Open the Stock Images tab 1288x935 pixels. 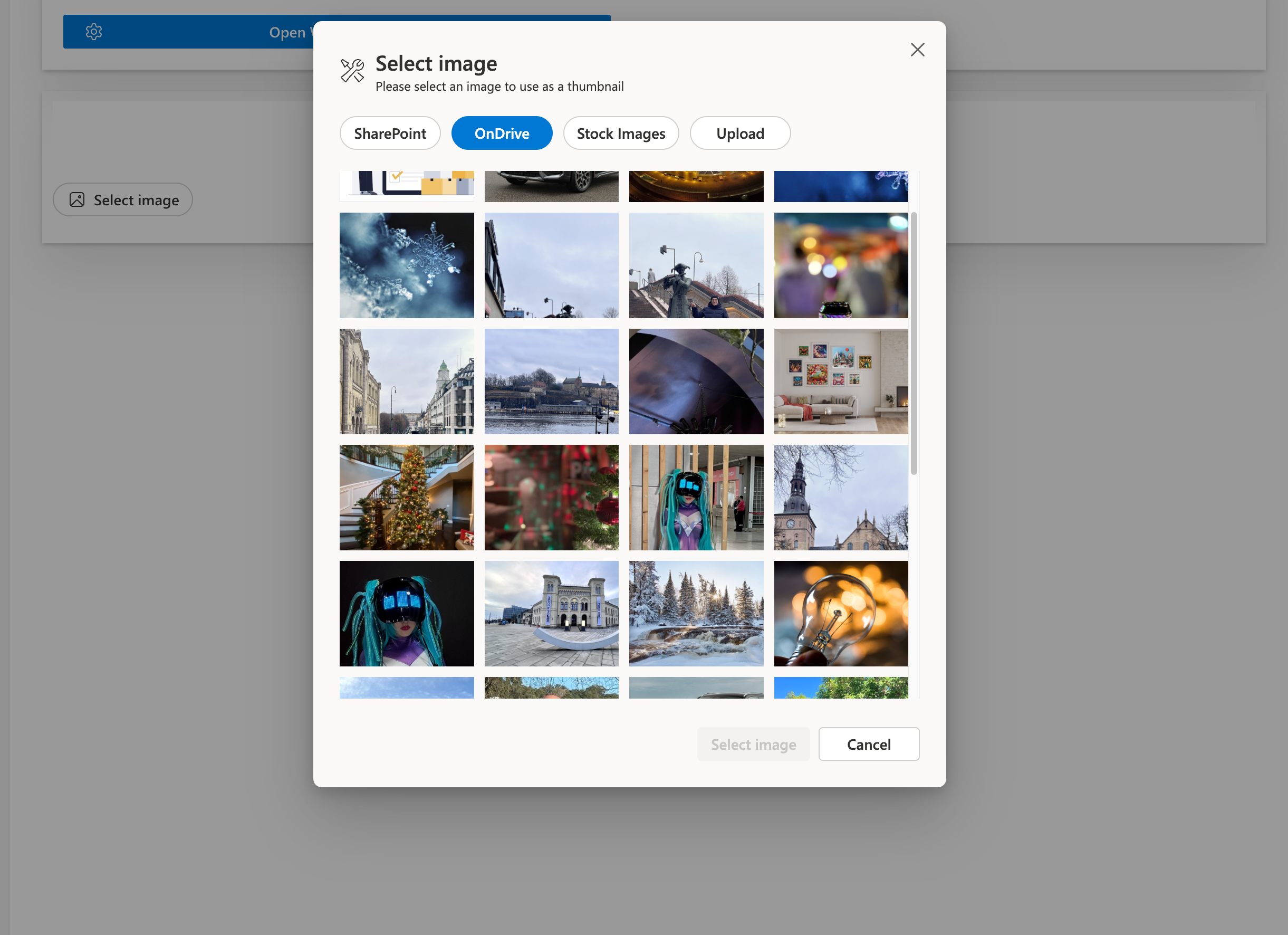(x=621, y=133)
